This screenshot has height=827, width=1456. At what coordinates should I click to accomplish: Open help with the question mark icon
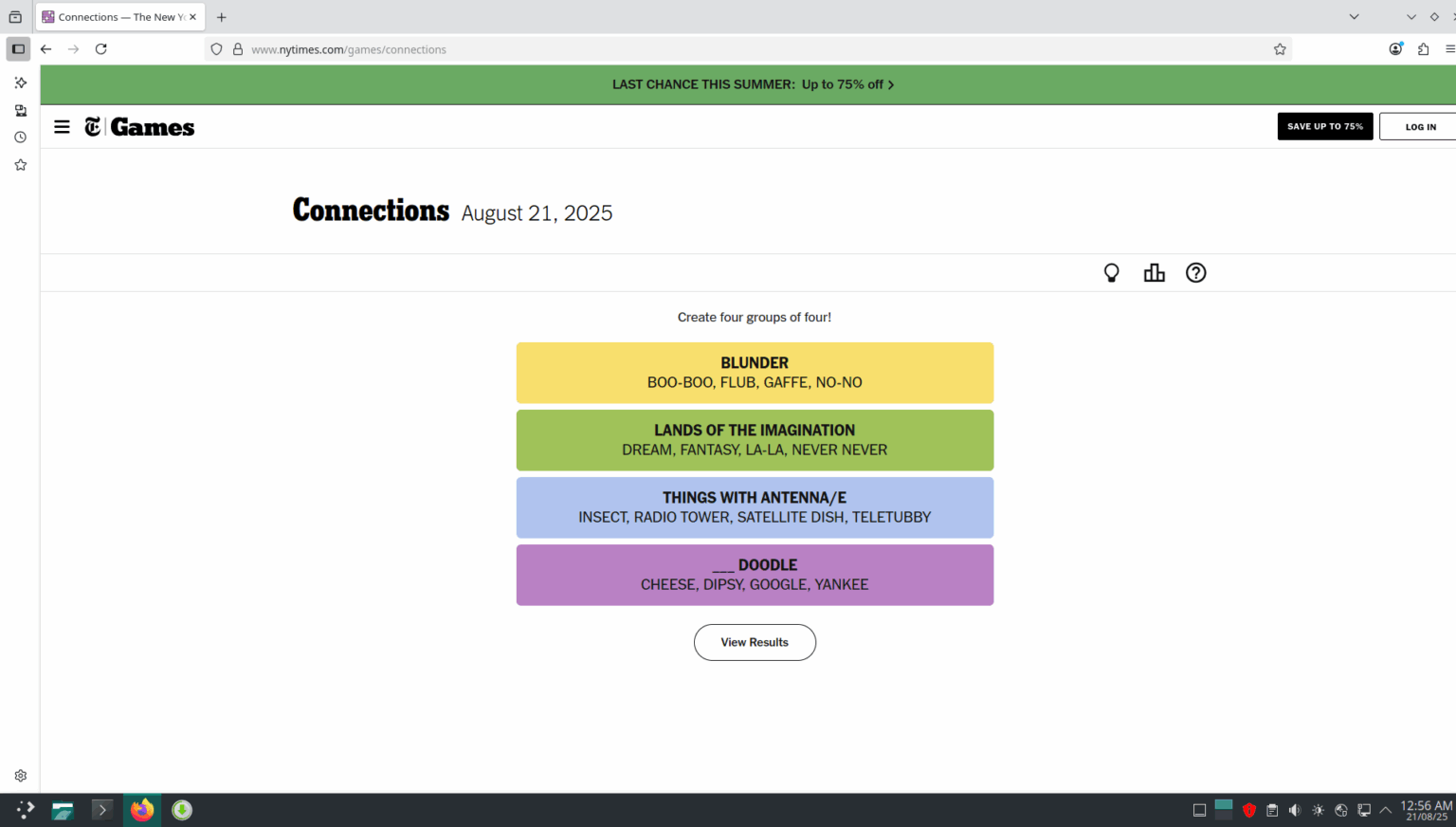[1195, 272]
